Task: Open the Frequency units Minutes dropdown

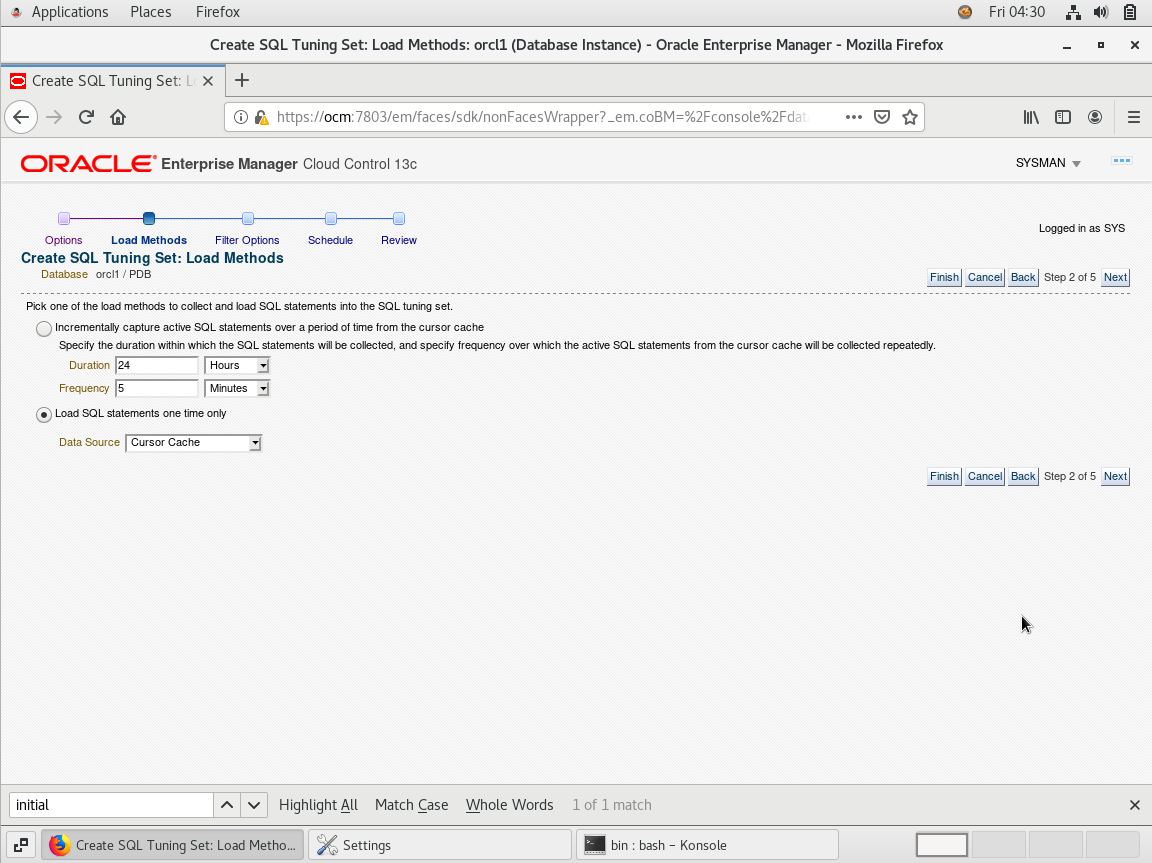Action: [237, 389]
